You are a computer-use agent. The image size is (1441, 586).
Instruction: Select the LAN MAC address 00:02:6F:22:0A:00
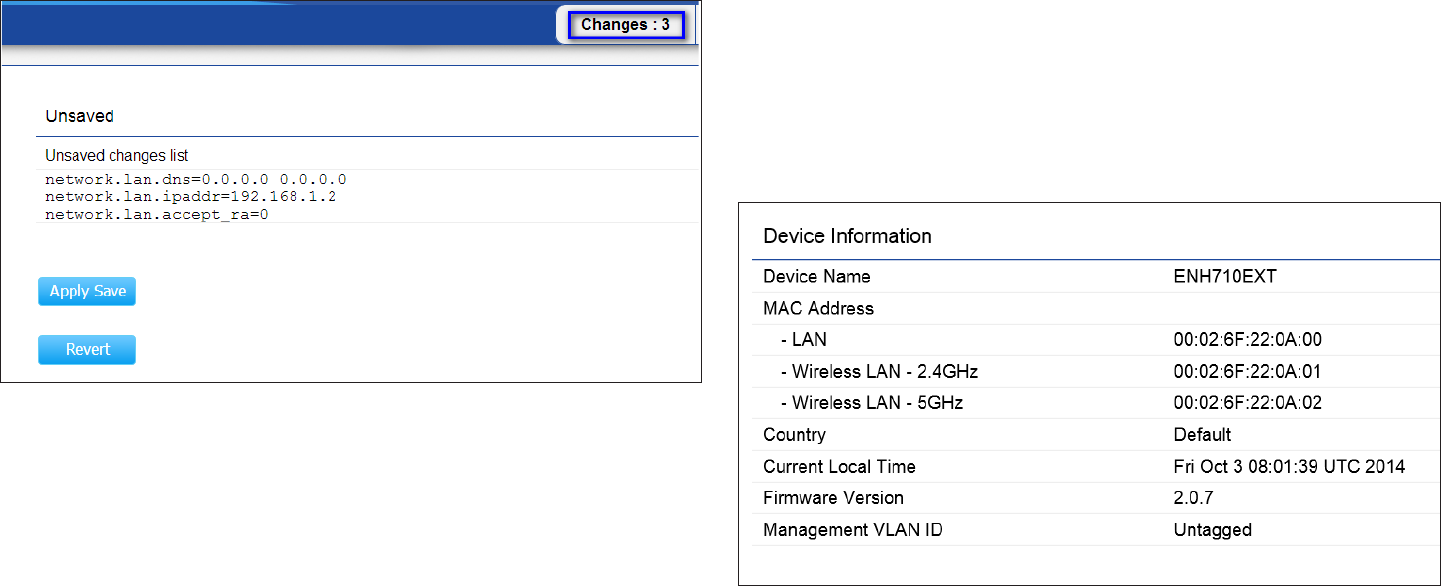click(1247, 340)
